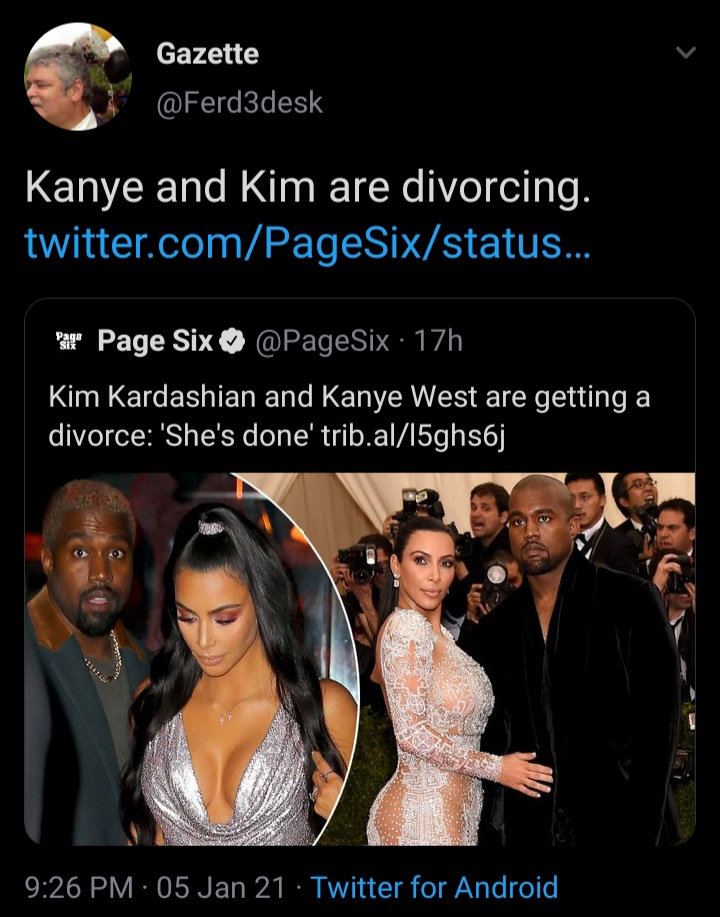Viewport: 720px width, 917px height.
Task: Click the Page Six verified badge
Action: (x=232, y=341)
